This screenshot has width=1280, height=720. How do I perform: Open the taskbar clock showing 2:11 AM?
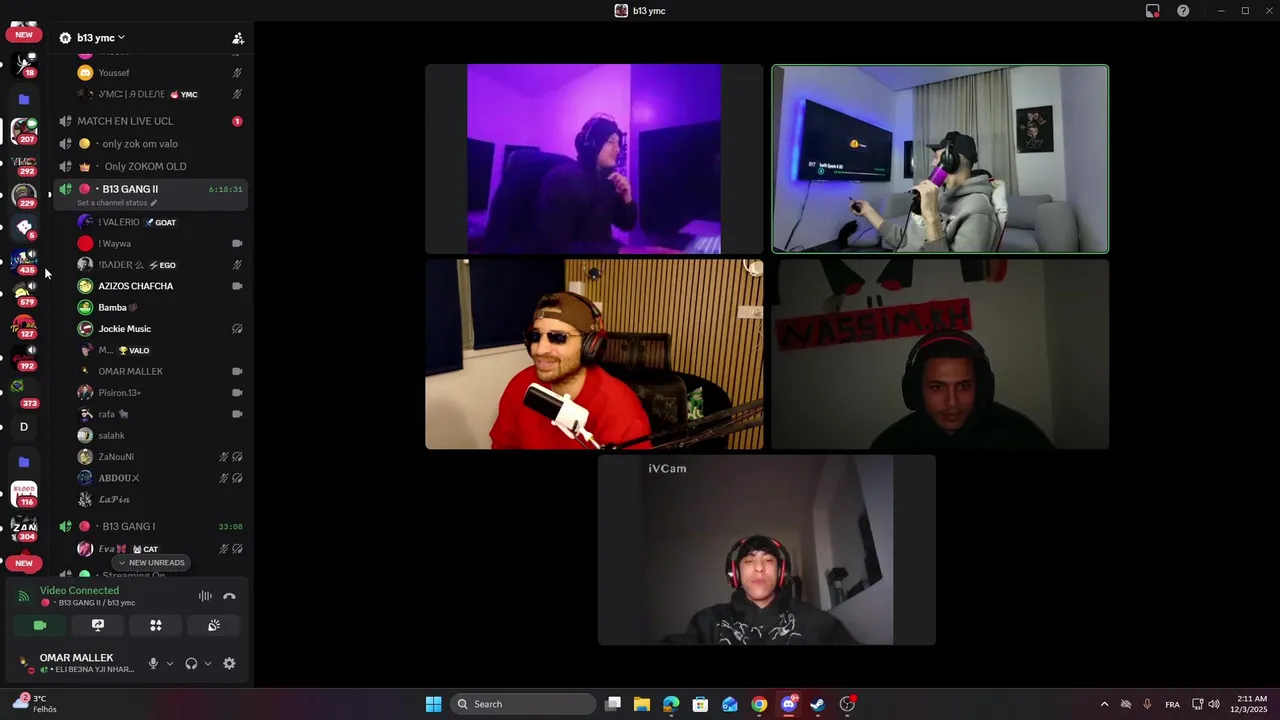(1251, 704)
